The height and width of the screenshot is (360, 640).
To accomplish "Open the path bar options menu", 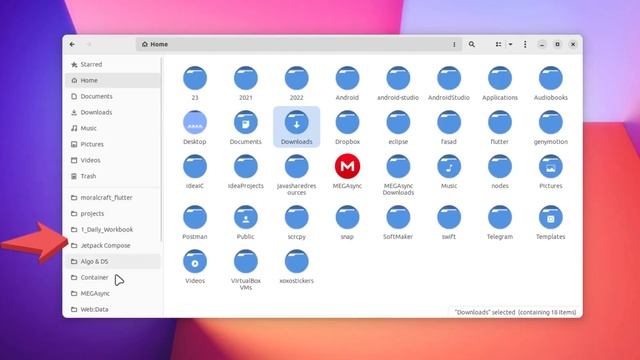I will (454, 44).
